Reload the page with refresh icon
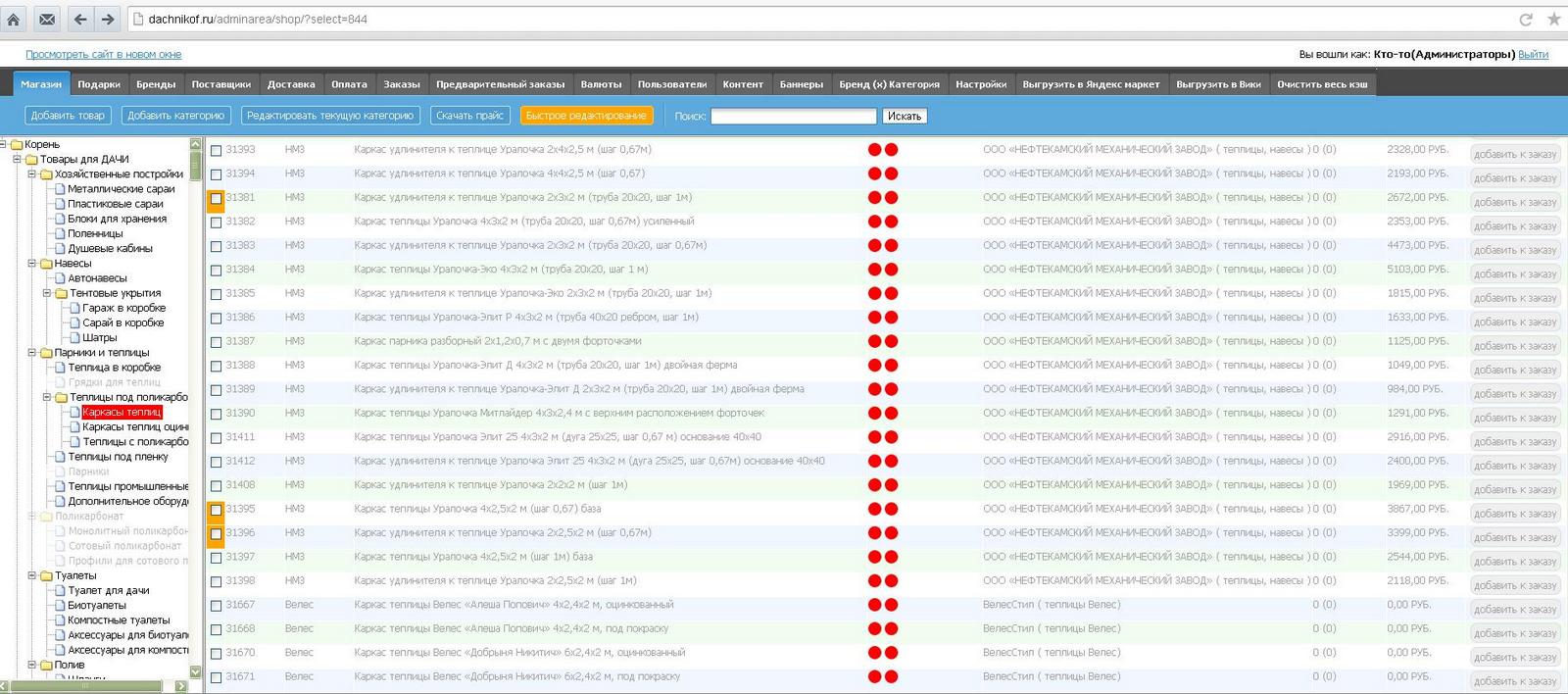Viewport: 1568px width, 694px height. tap(1526, 19)
